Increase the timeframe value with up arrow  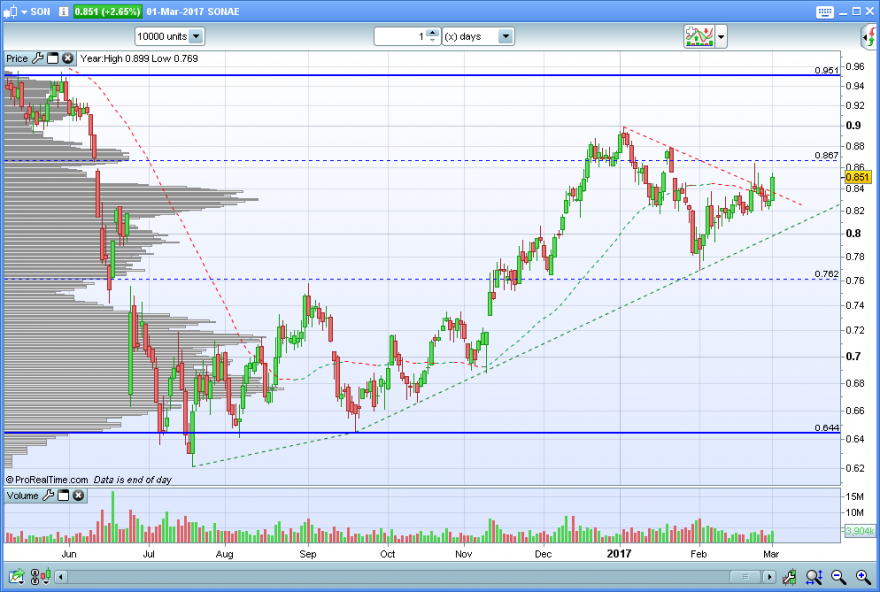[x=432, y=33]
